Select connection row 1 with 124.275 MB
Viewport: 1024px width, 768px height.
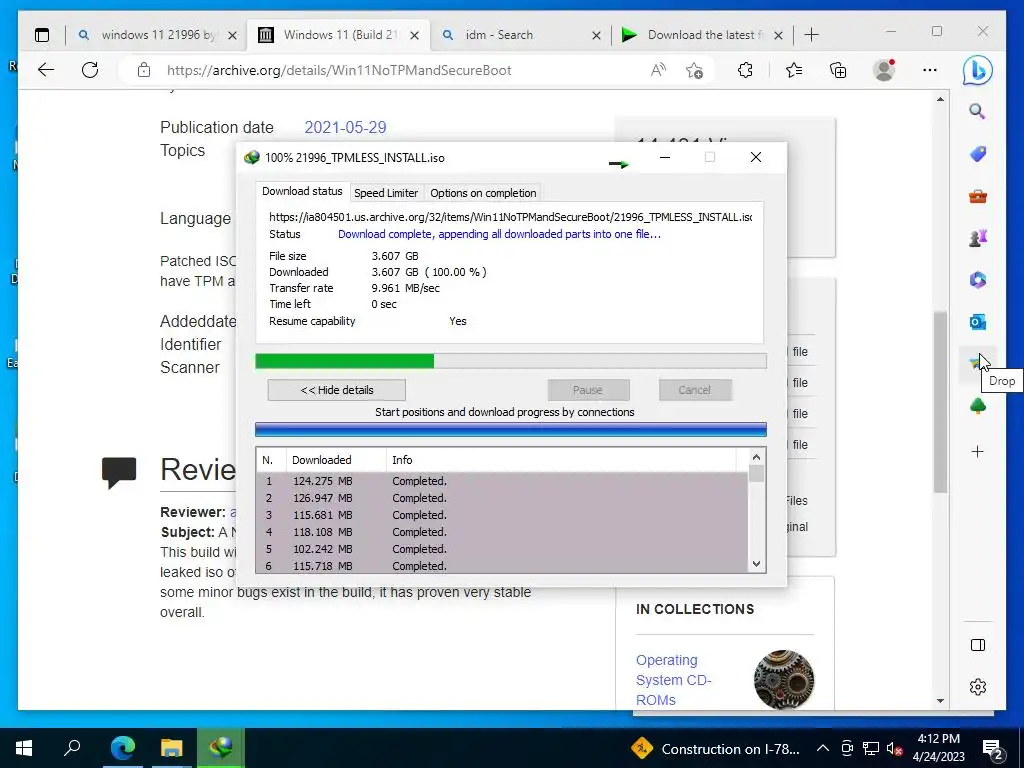[x=502, y=481]
